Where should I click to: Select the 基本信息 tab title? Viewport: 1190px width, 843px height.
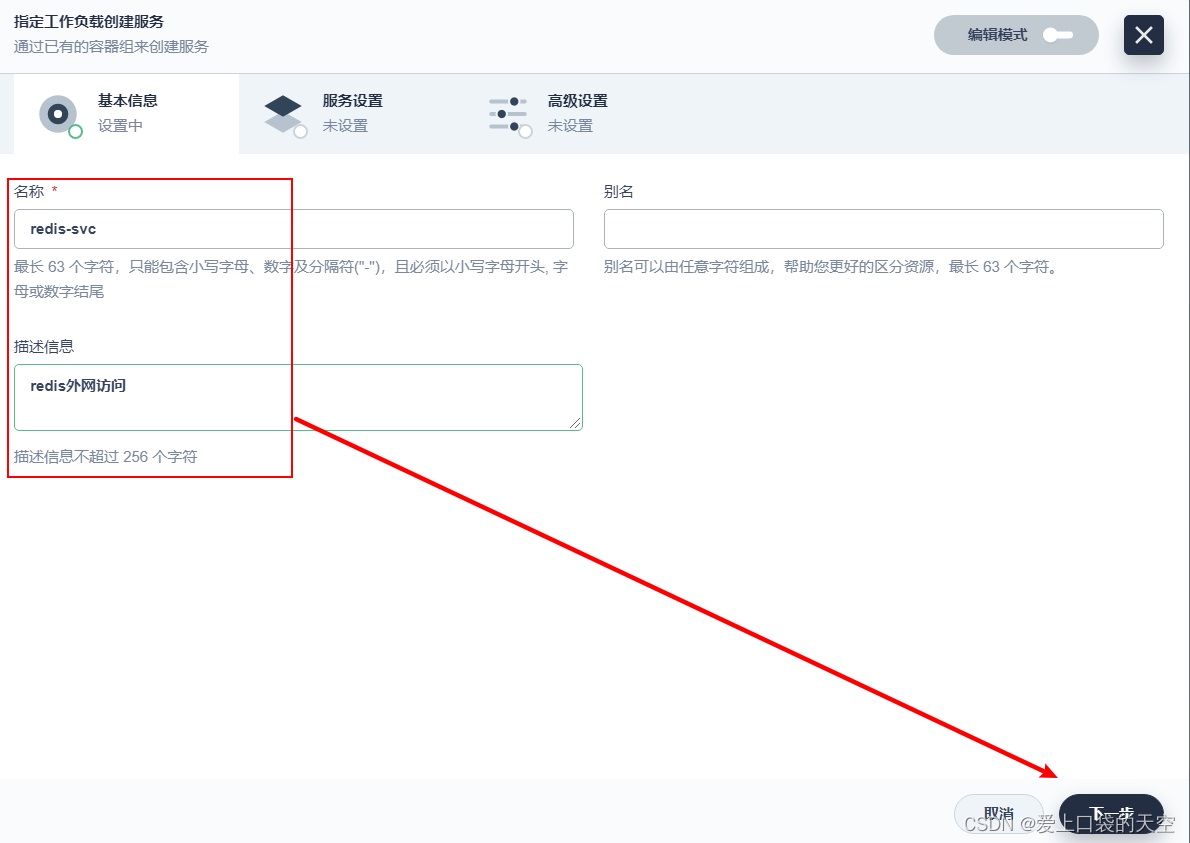click(x=127, y=101)
